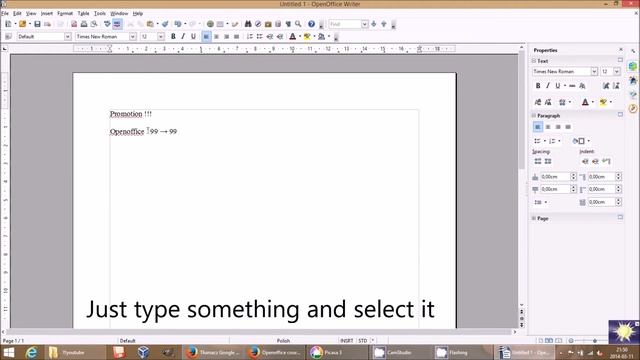Open the Navigator icon in toolbar

pyautogui.click(x=258, y=24)
